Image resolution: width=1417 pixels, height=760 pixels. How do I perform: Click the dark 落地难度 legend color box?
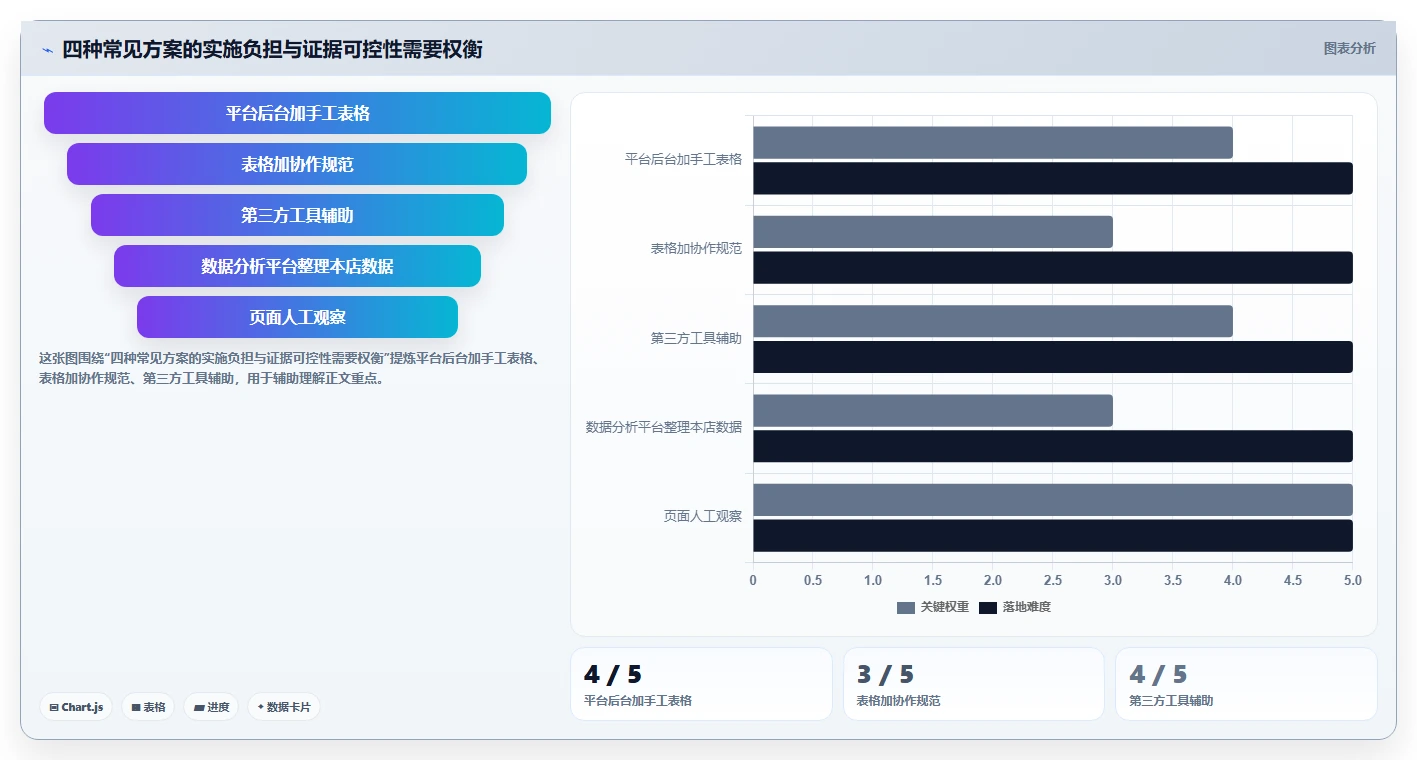coord(988,607)
